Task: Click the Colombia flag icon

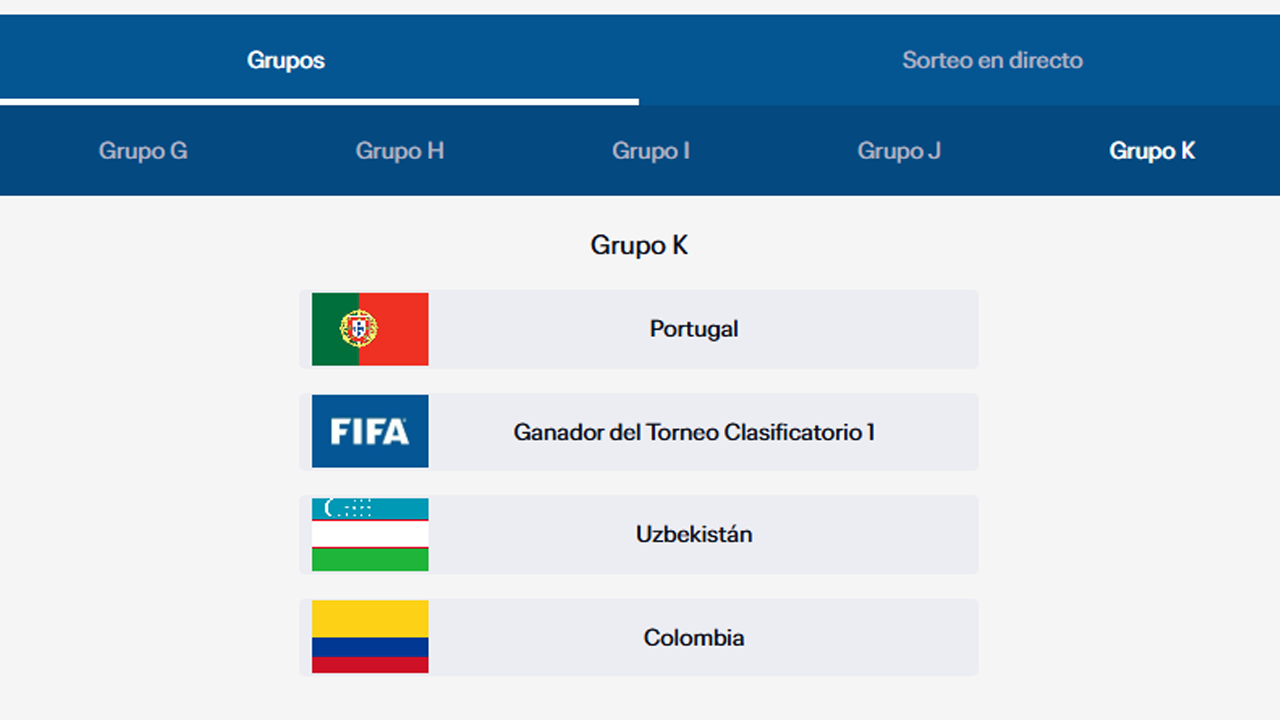Action: pos(370,637)
